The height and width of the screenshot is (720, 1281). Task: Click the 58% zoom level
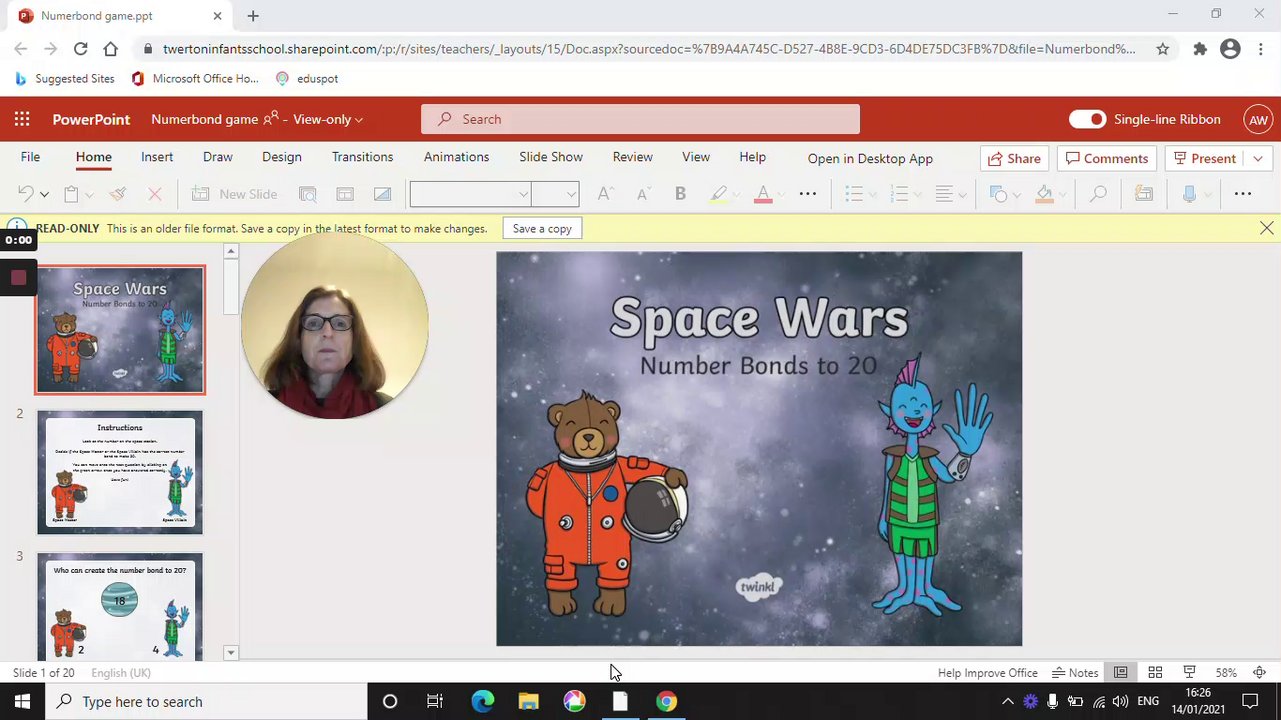[1226, 673]
